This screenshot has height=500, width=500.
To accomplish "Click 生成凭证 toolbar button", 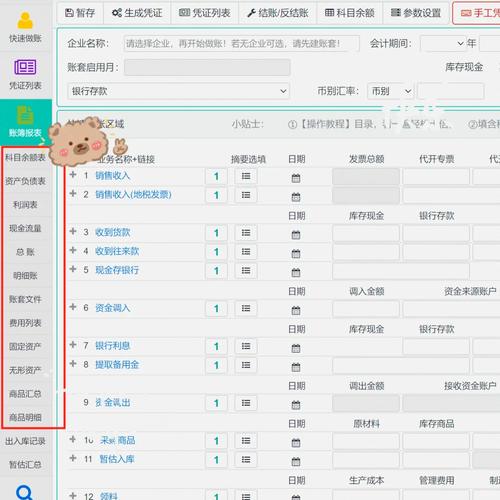I will pos(137,13).
